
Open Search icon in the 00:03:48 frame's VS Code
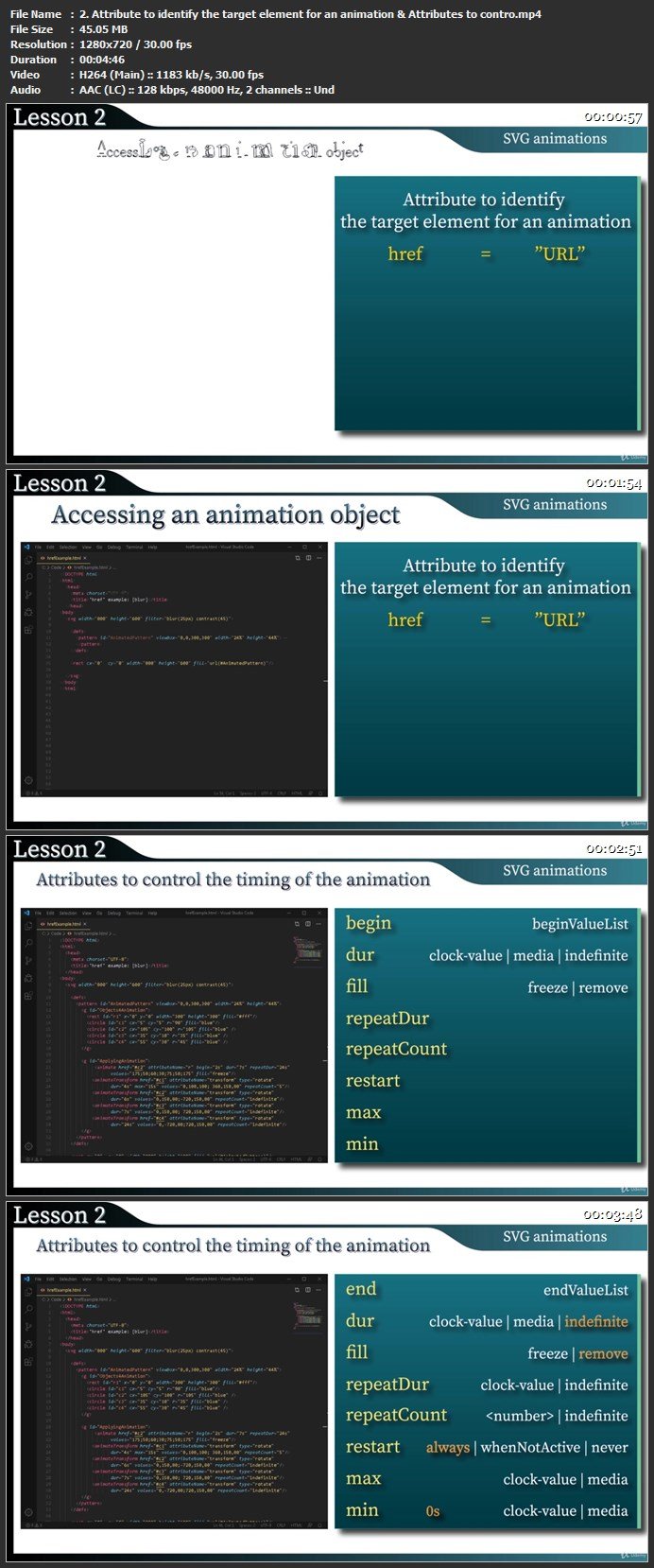tap(28, 1309)
